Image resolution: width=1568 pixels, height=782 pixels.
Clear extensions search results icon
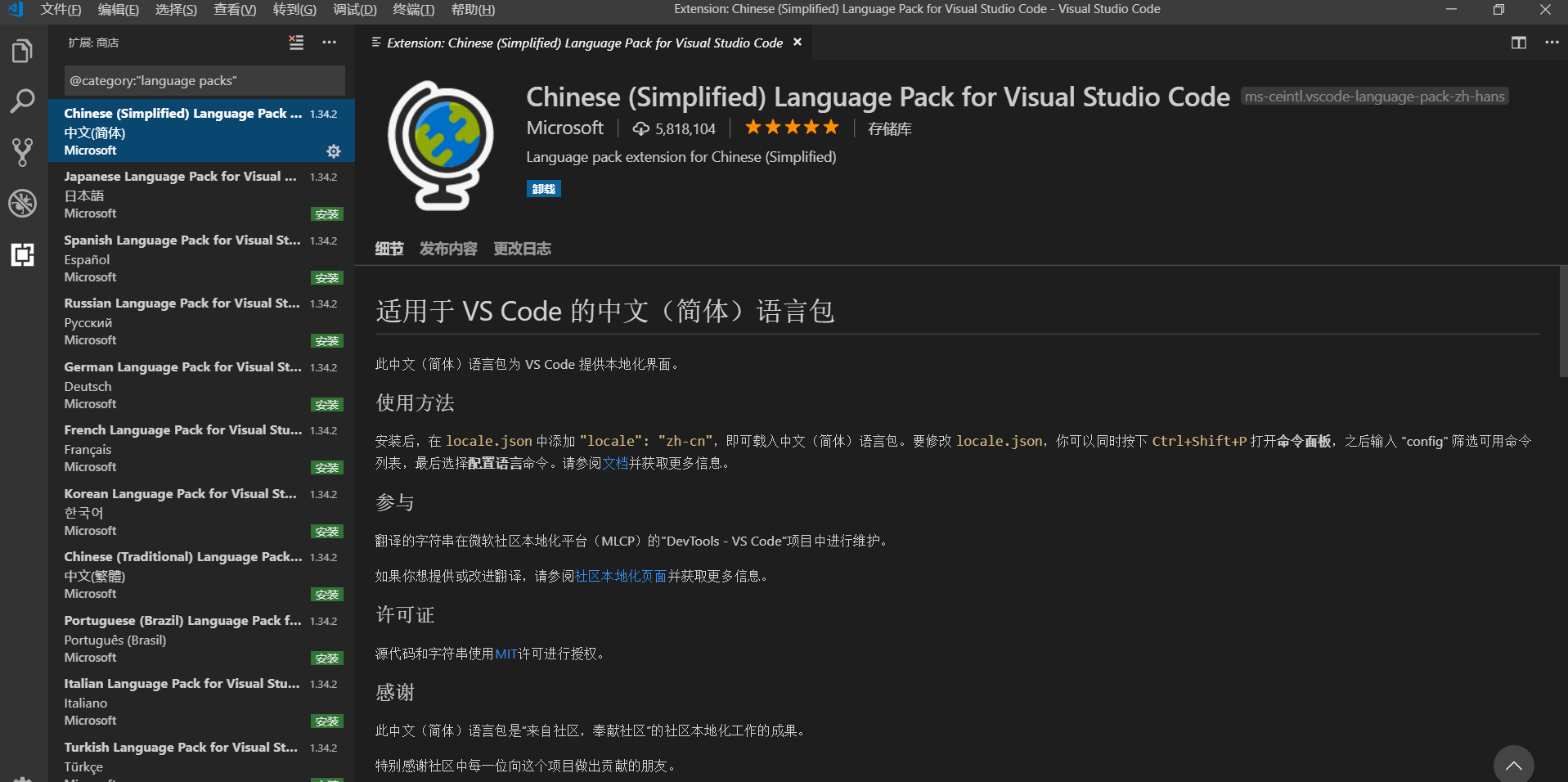[x=296, y=43]
